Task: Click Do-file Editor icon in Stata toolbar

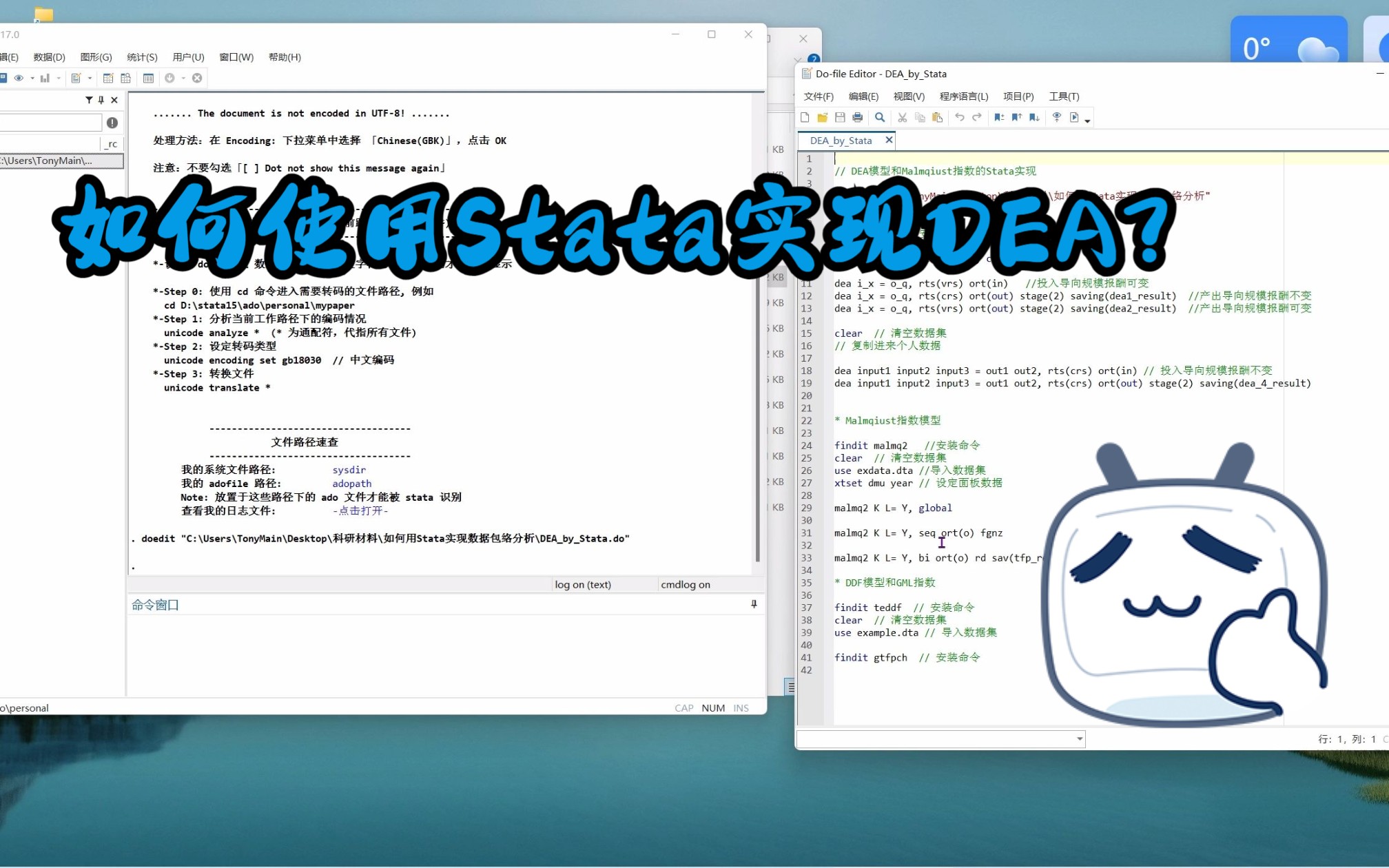Action: 76,78
